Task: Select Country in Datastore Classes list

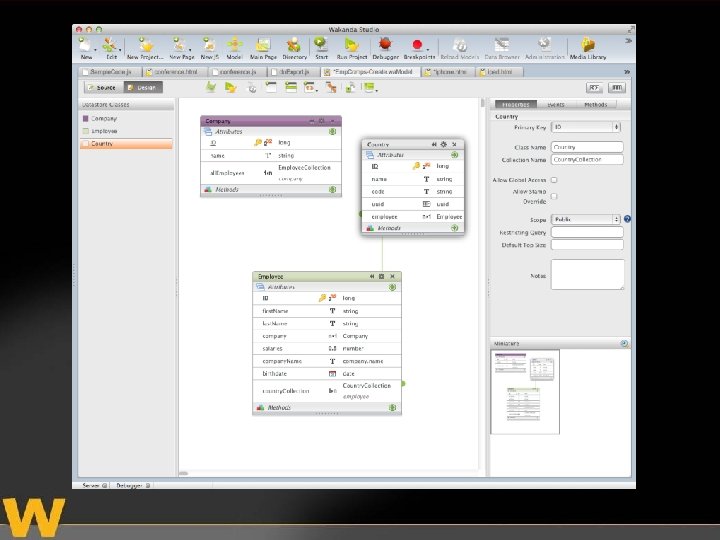Action: pos(126,144)
